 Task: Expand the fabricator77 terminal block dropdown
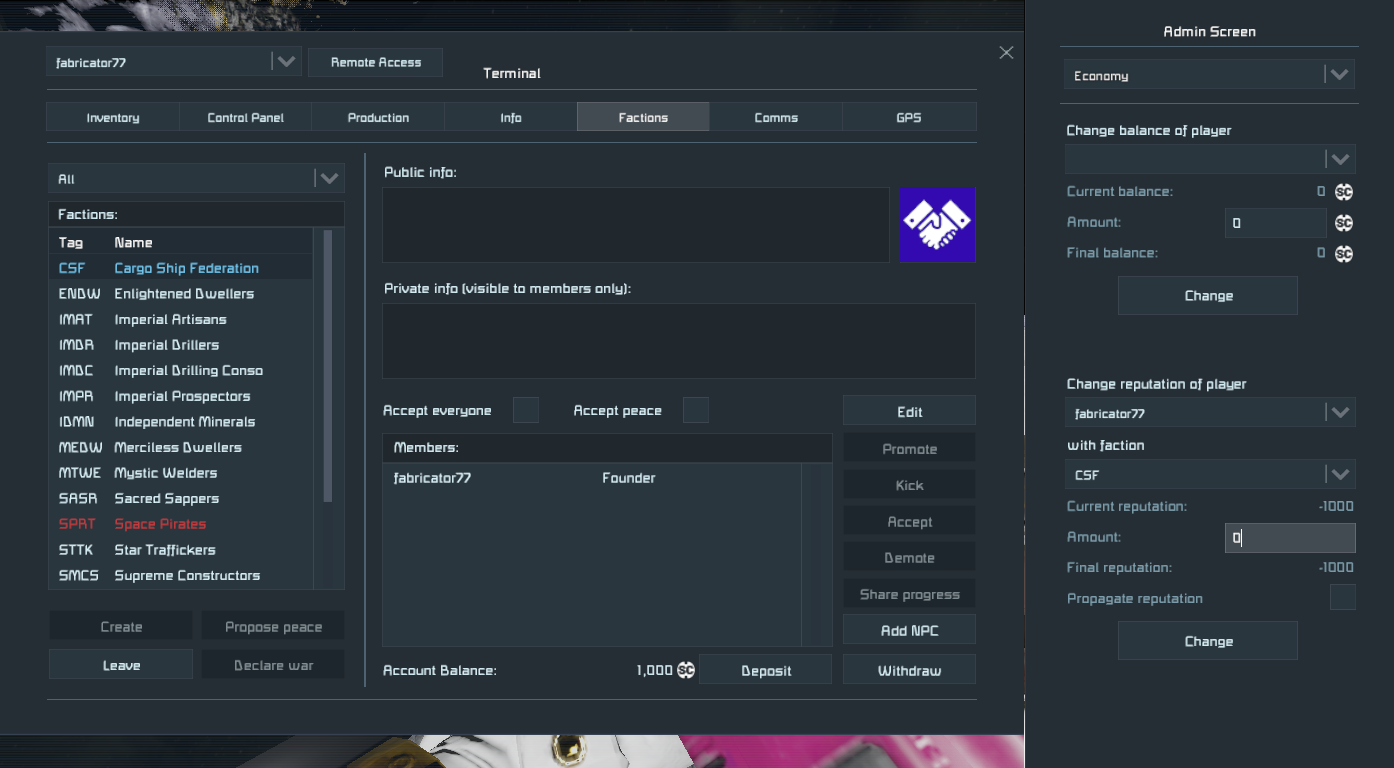tap(285, 62)
